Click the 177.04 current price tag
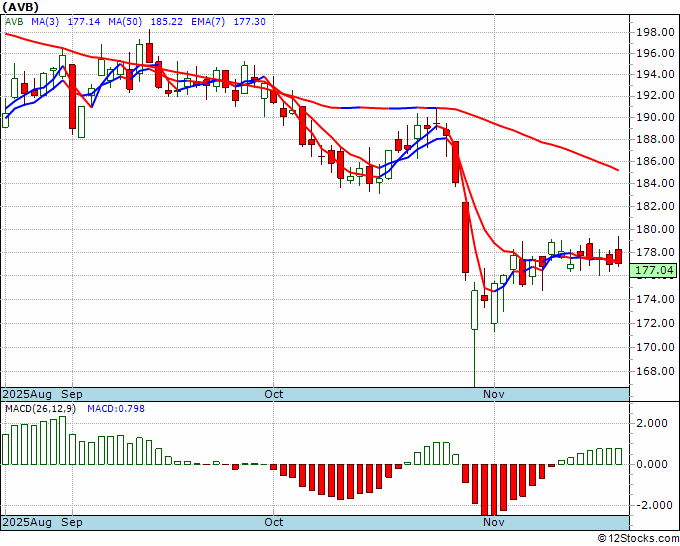 (654, 271)
